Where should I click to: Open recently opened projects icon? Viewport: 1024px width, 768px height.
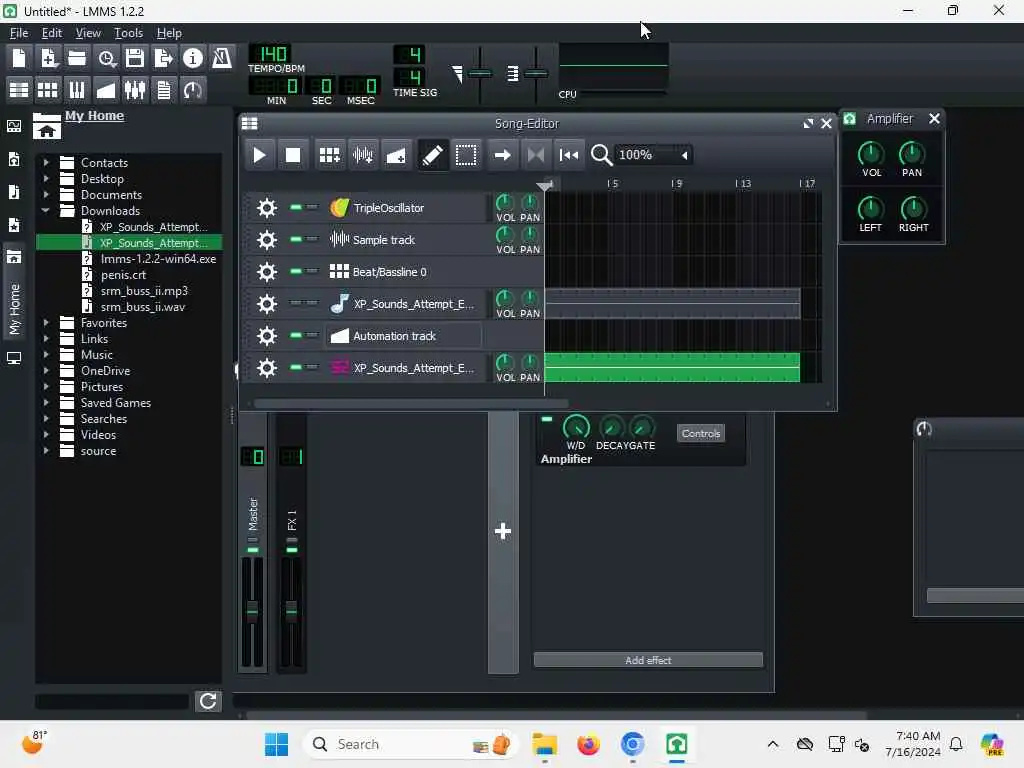pos(106,58)
